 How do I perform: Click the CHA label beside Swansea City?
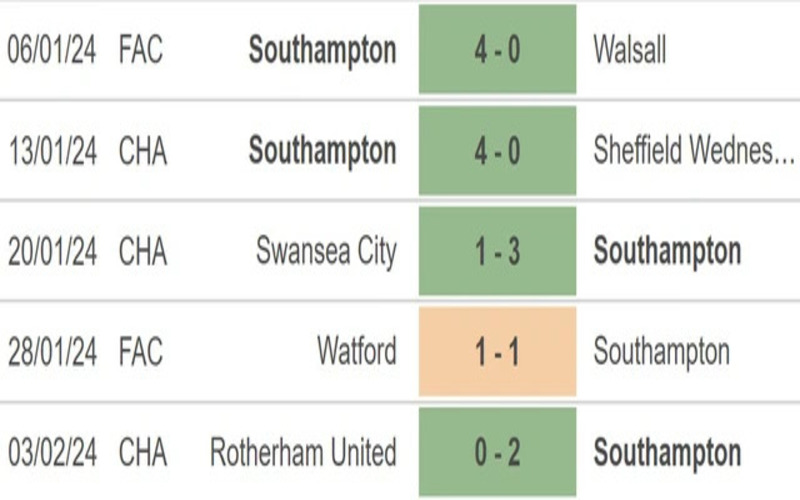pos(143,251)
